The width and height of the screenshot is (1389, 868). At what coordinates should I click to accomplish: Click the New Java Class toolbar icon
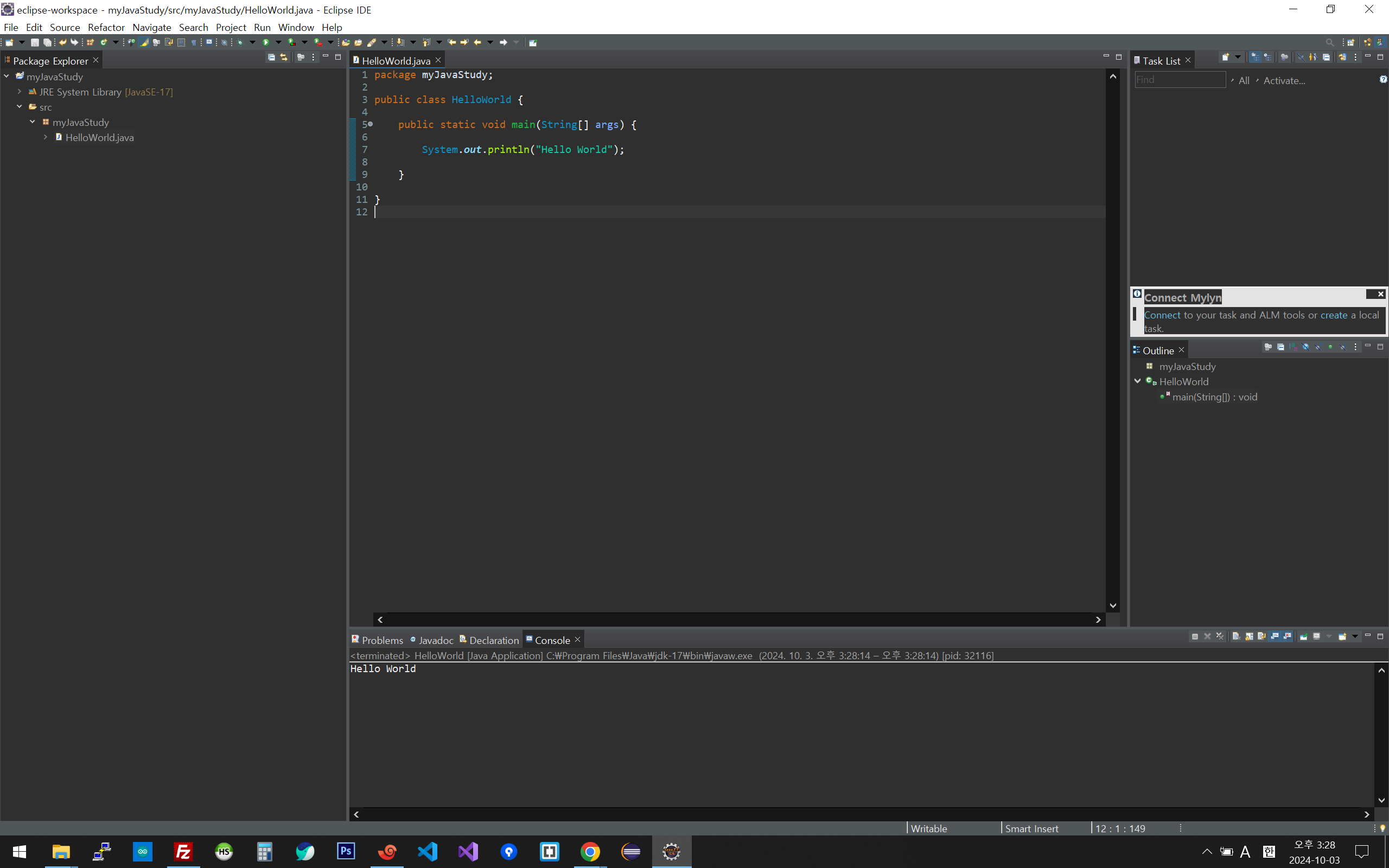click(x=103, y=42)
